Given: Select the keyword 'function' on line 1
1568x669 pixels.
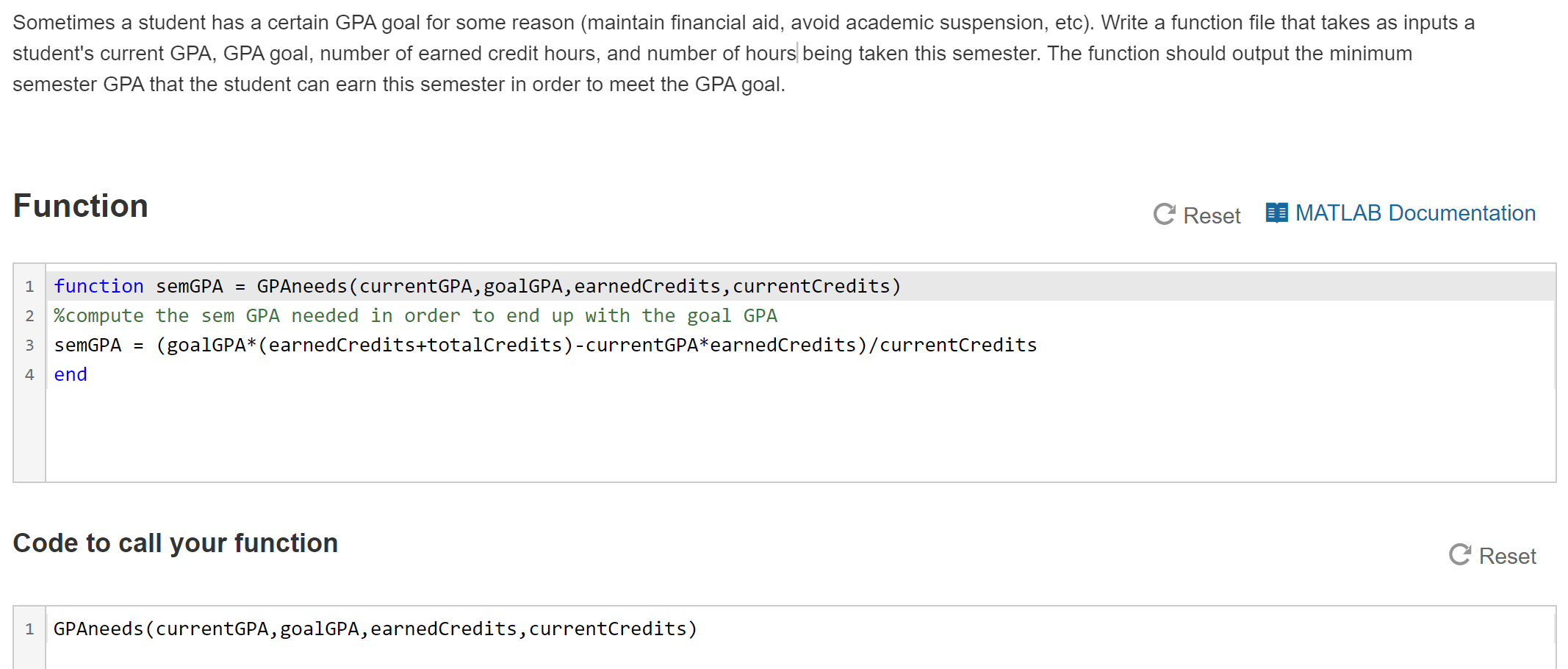Looking at the screenshot, I should tap(98, 286).
